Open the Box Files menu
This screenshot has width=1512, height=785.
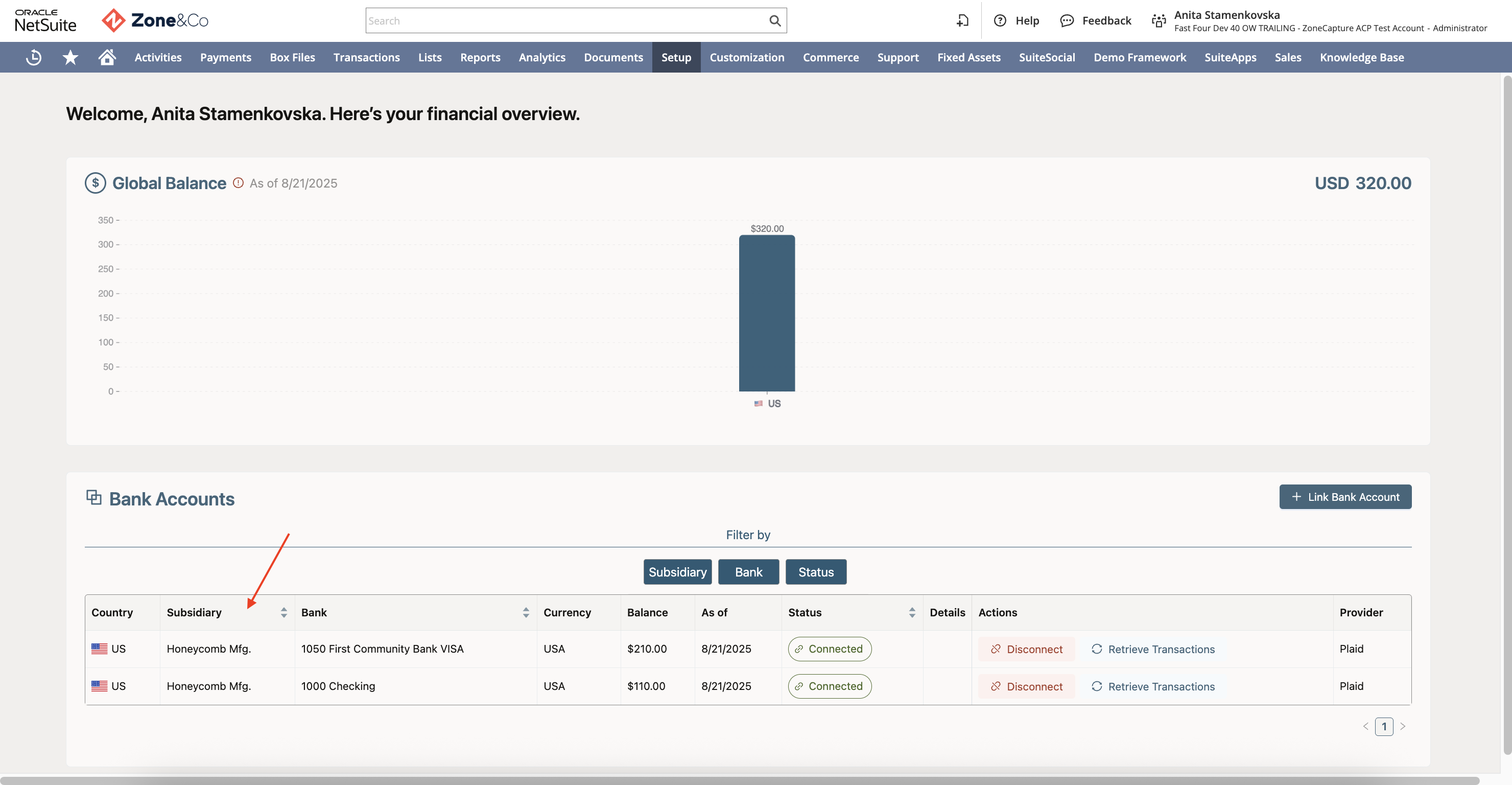(x=292, y=57)
